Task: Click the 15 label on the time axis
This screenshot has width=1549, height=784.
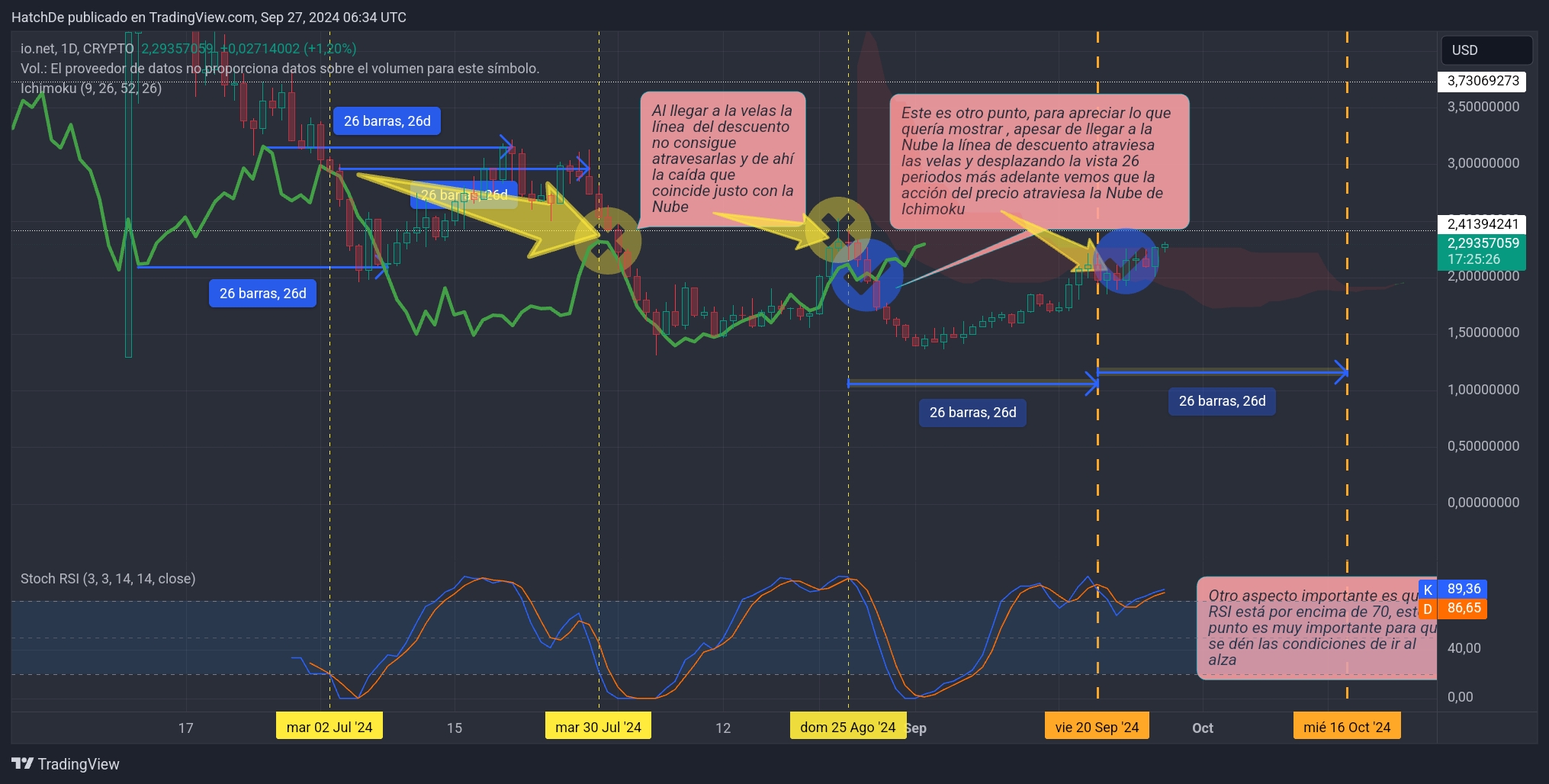Action: coord(455,728)
